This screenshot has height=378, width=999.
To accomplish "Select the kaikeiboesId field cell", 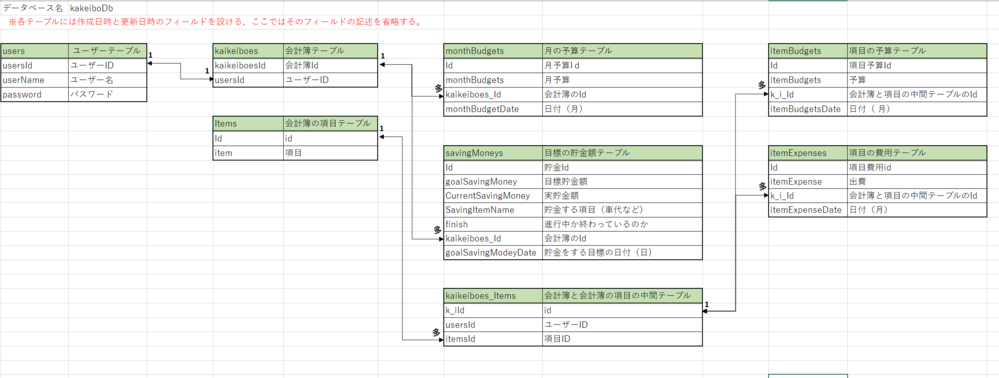I will 247,65.
